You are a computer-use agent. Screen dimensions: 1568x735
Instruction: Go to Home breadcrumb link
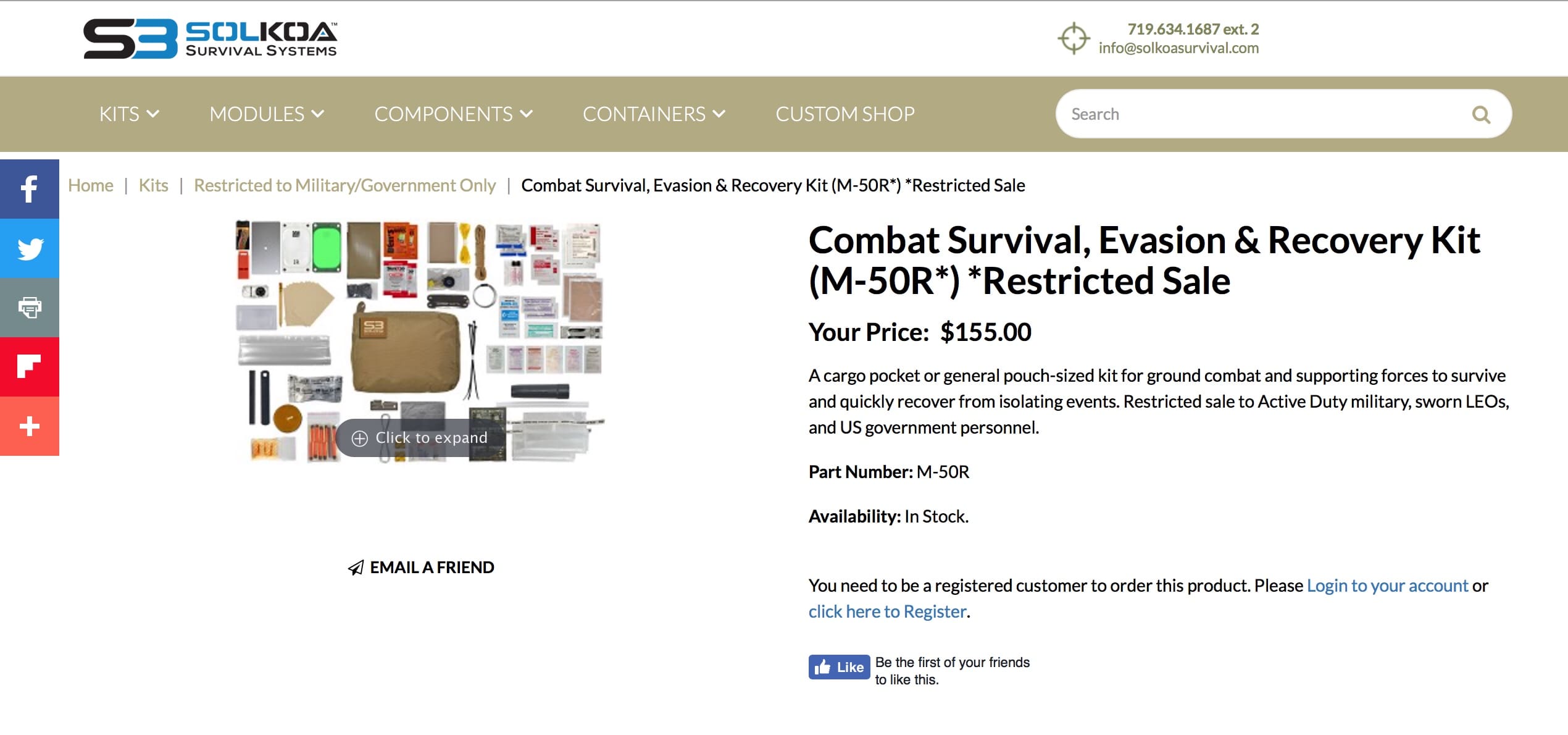pyautogui.click(x=91, y=185)
